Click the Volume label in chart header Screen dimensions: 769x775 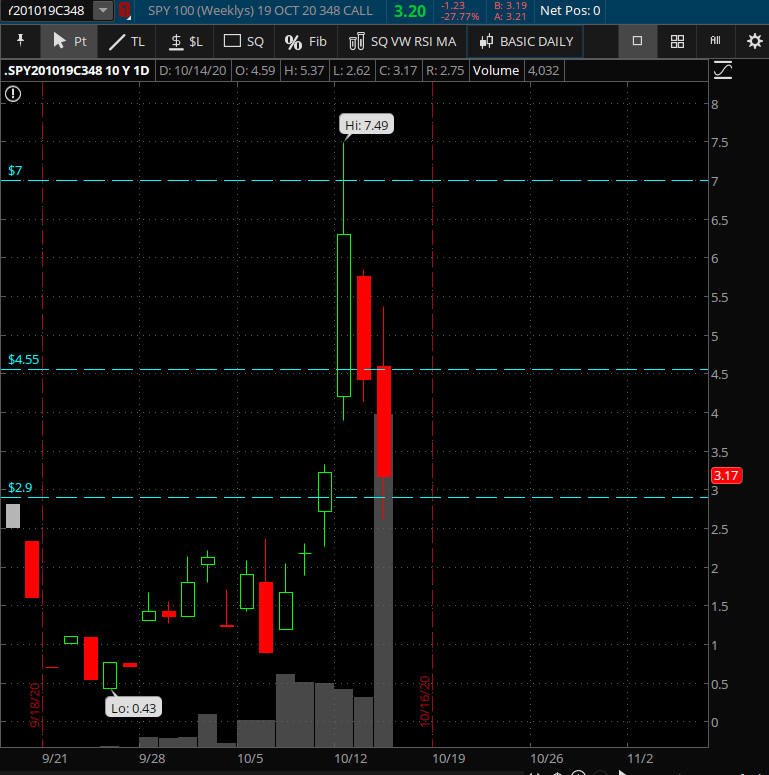[x=495, y=70]
